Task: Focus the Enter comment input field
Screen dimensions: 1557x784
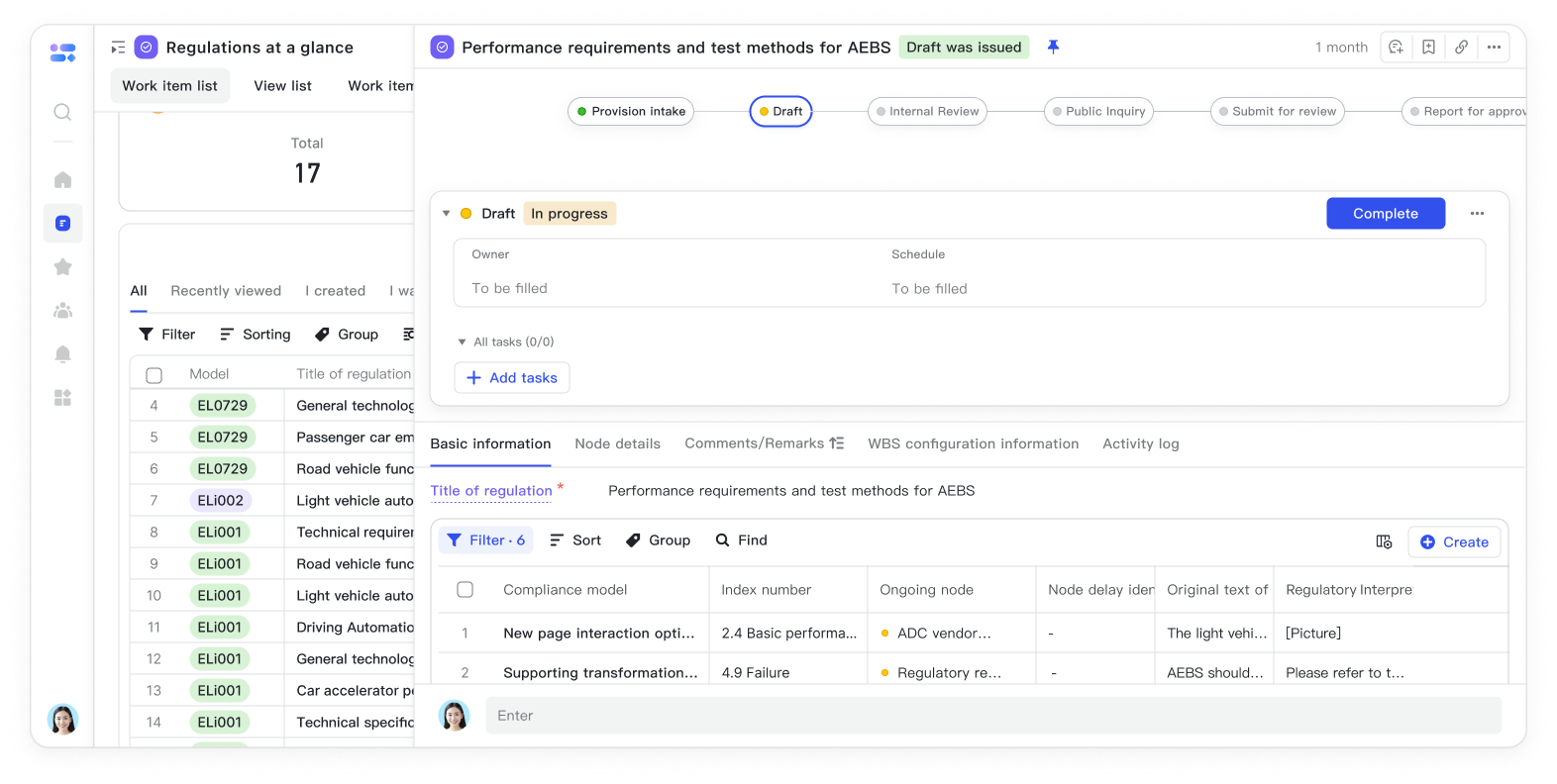Action: pyautogui.click(x=992, y=716)
